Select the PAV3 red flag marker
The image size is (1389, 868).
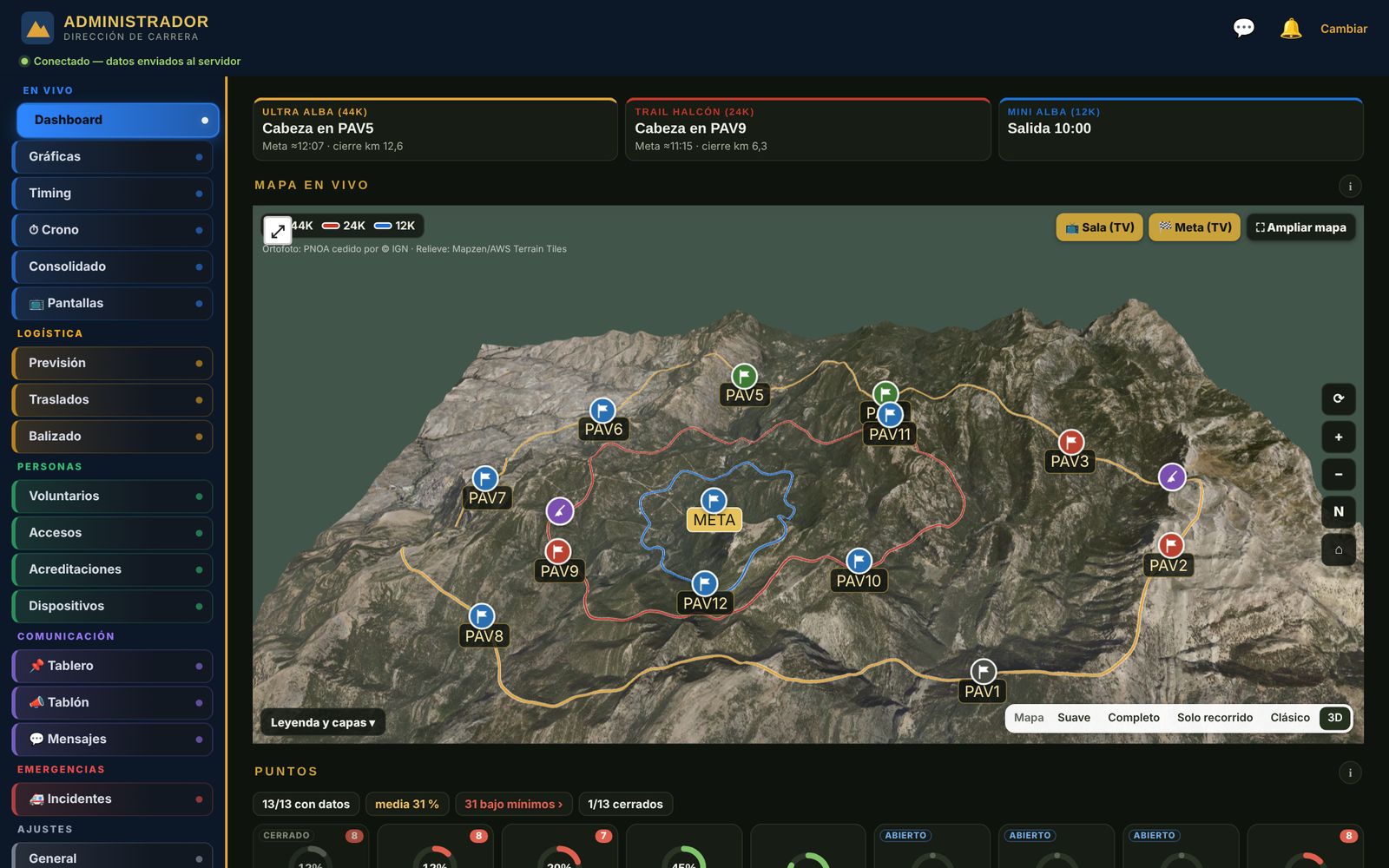point(1070,442)
